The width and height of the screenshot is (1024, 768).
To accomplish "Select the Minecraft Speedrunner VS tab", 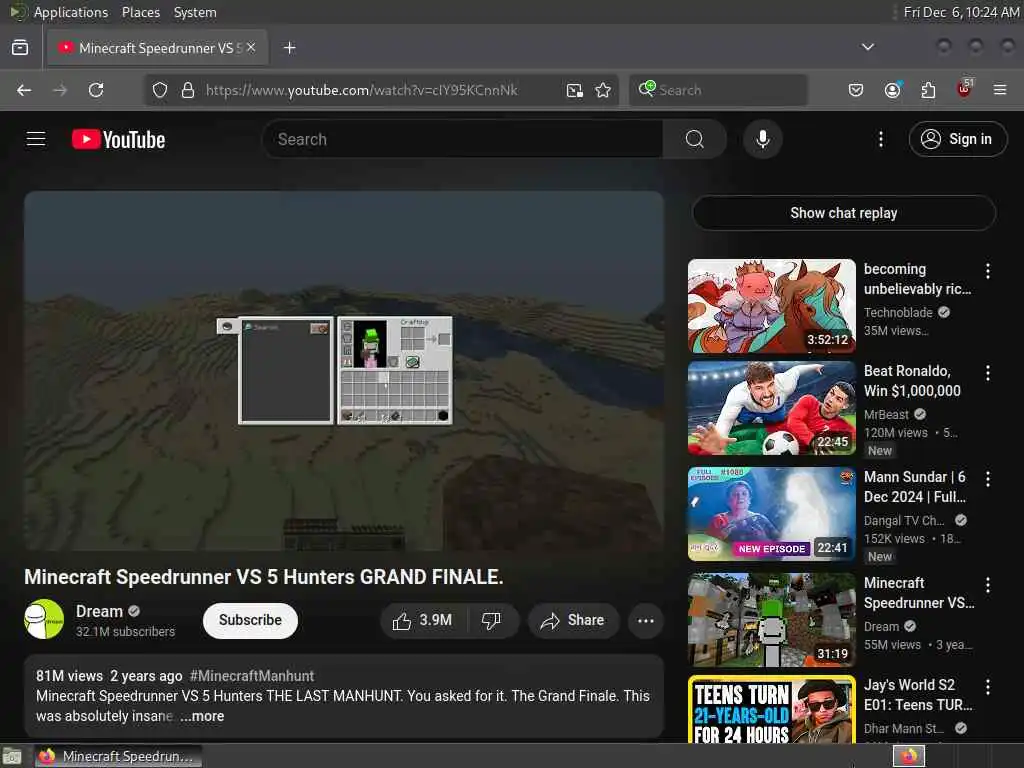I will (x=156, y=48).
